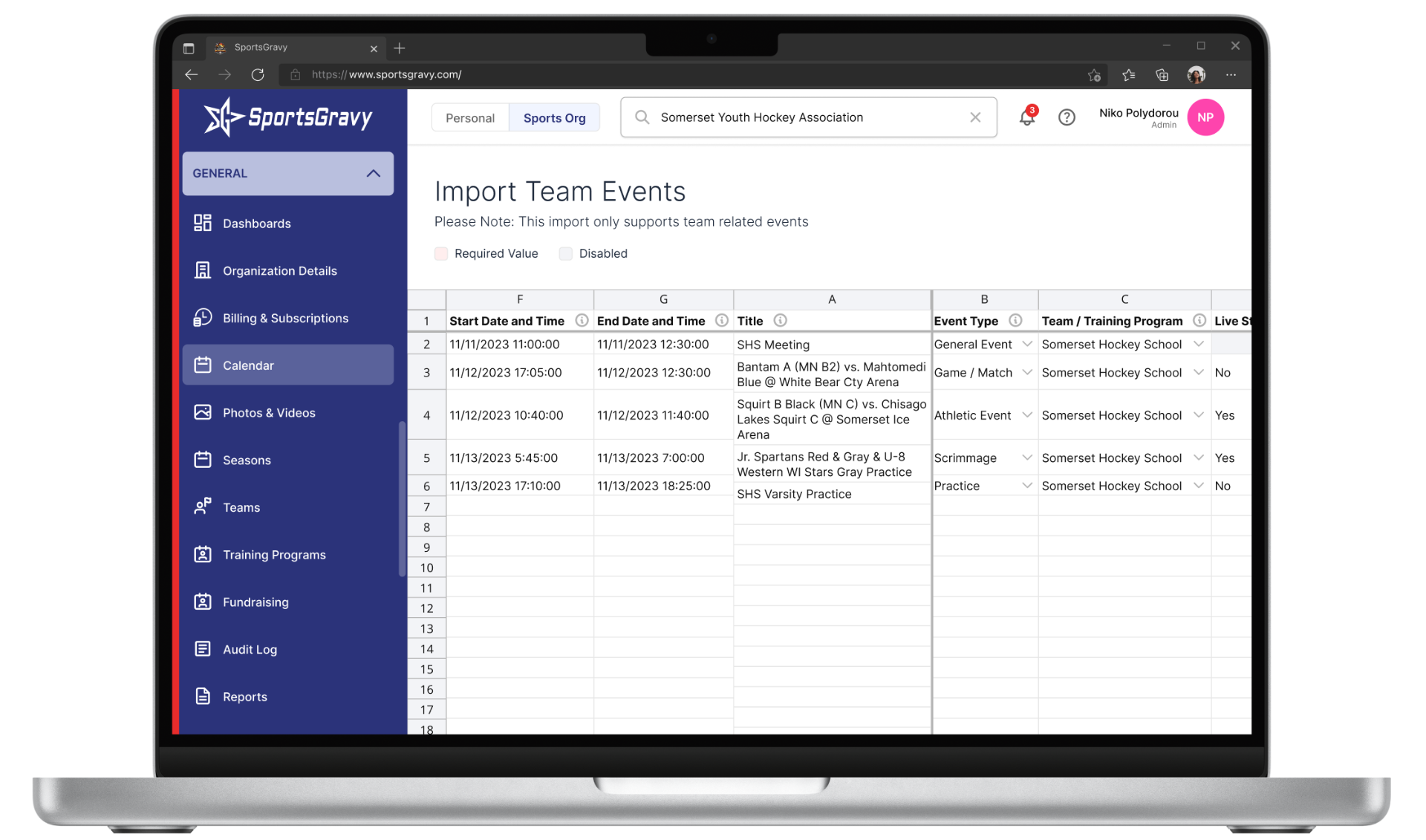
Task: Open General Event type dropdown
Action: 1027,344
